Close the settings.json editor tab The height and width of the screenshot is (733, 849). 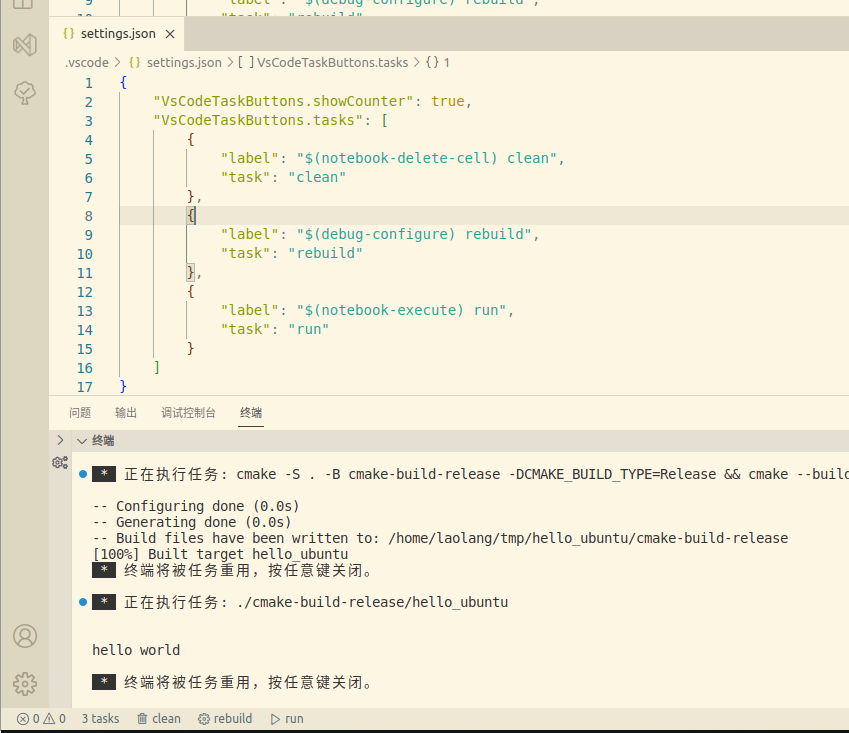coord(170,34)
